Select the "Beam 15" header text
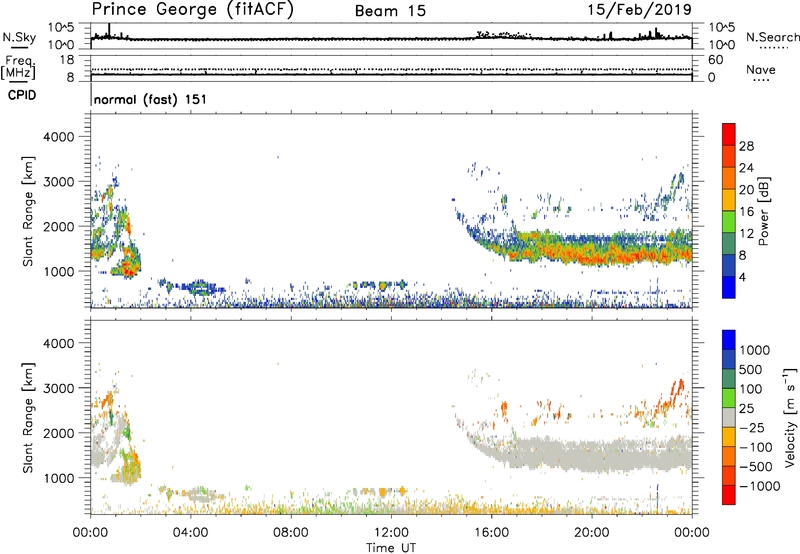Screen dimensions: 800x554 (390, 11)
